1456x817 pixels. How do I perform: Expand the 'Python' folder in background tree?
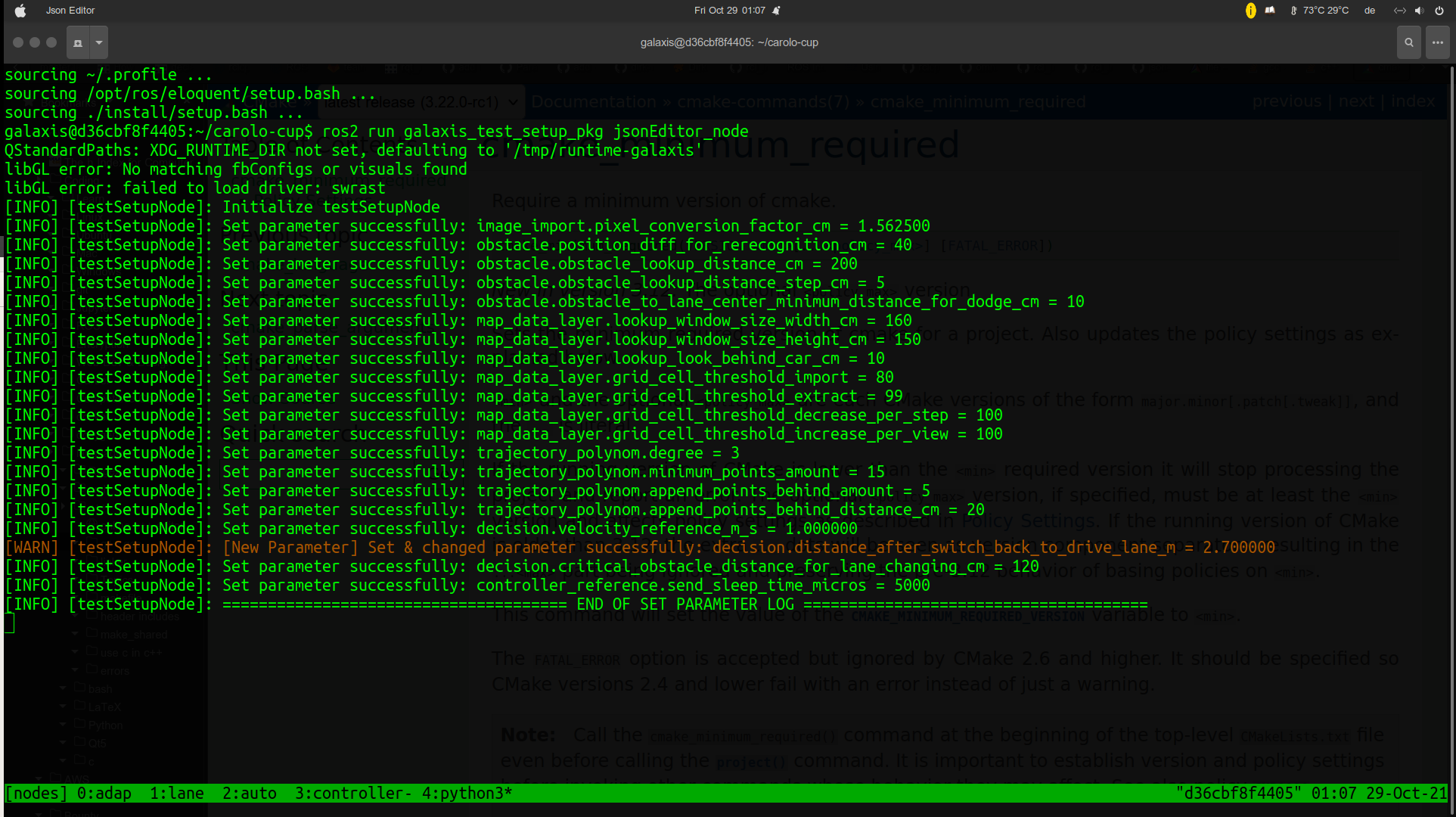pos(63,725)
